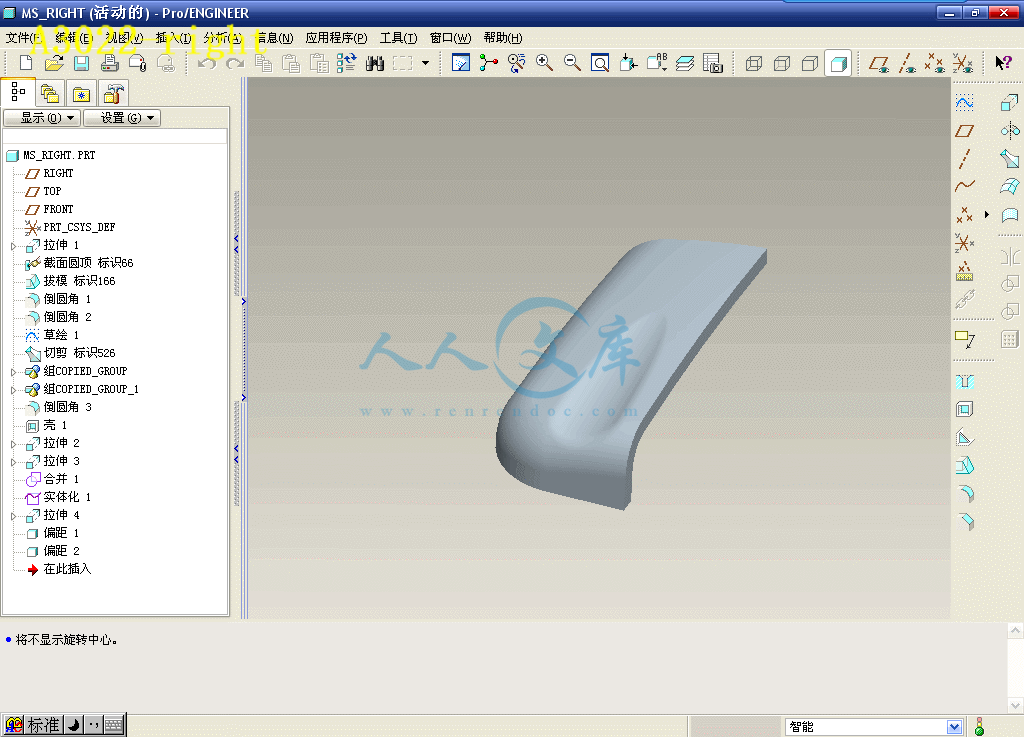Toggle datum axes display
The image size is (1024, 737).
[x=906, y=63]
